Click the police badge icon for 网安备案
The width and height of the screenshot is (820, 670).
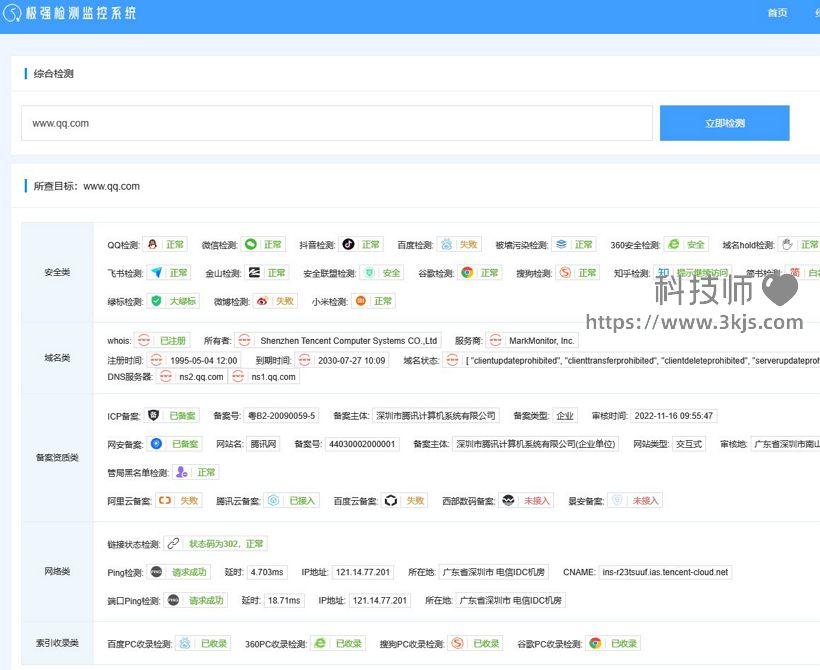pyautogui.click(x=156, y=444)
